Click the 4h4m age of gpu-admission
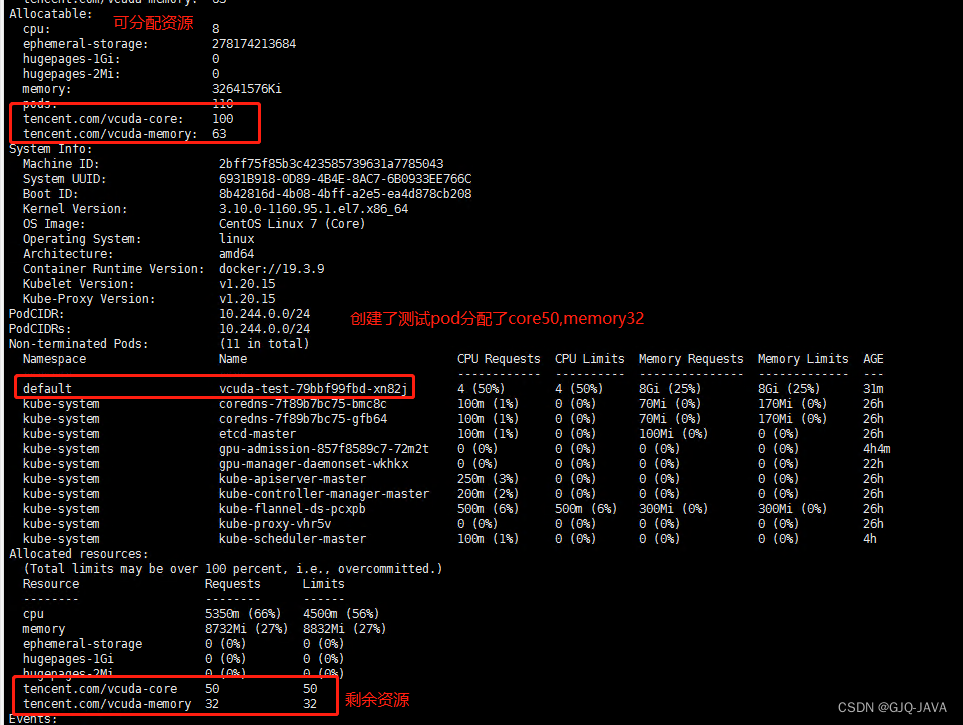Image resolution: width=963 pixels, height=725 pixels. coord(876,449)
